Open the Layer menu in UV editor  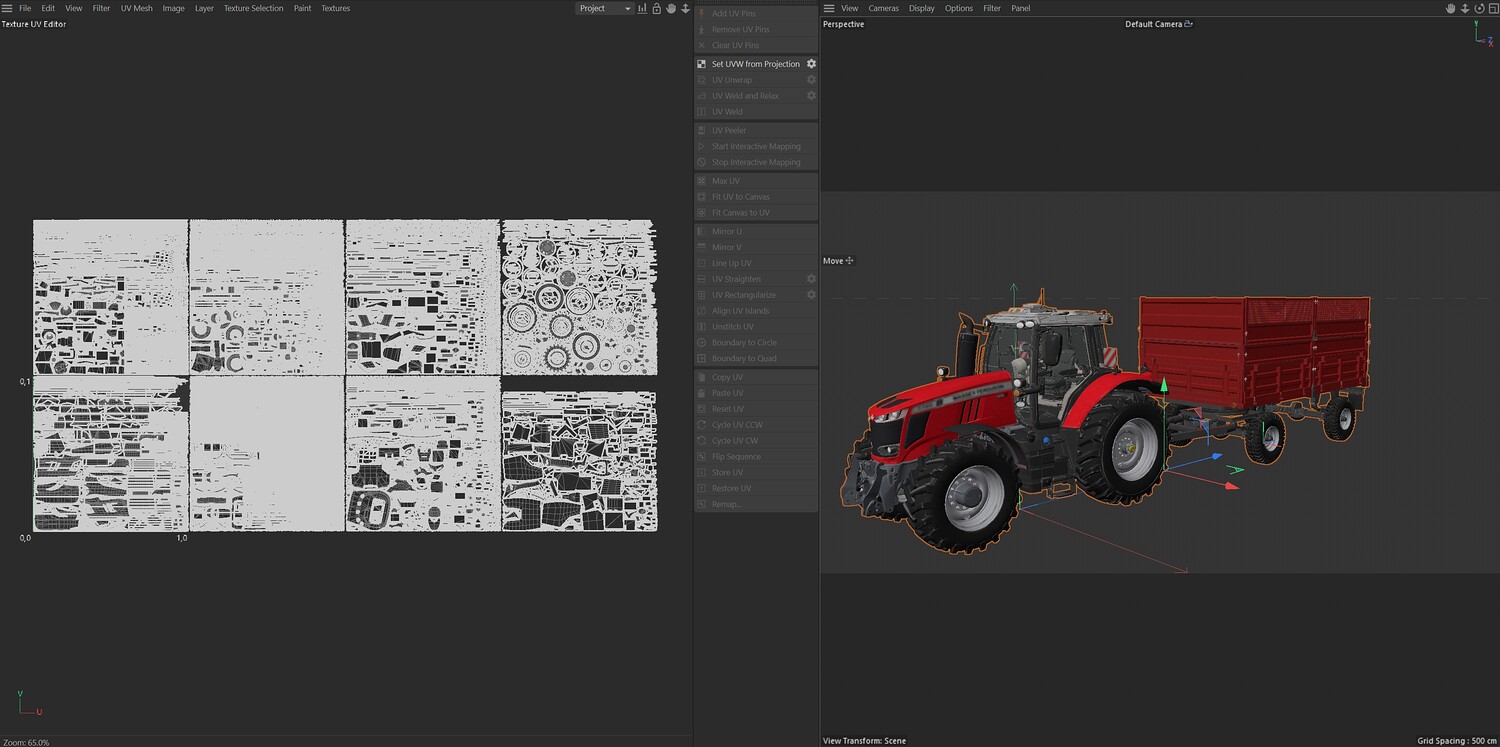(204, 8)
